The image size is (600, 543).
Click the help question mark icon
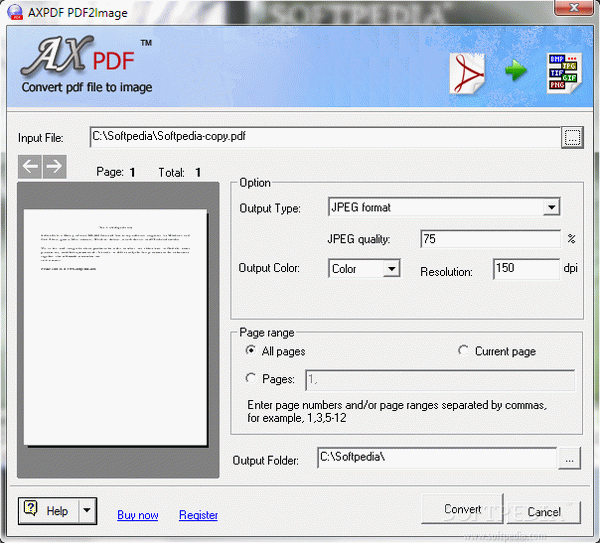coord(31,509)
